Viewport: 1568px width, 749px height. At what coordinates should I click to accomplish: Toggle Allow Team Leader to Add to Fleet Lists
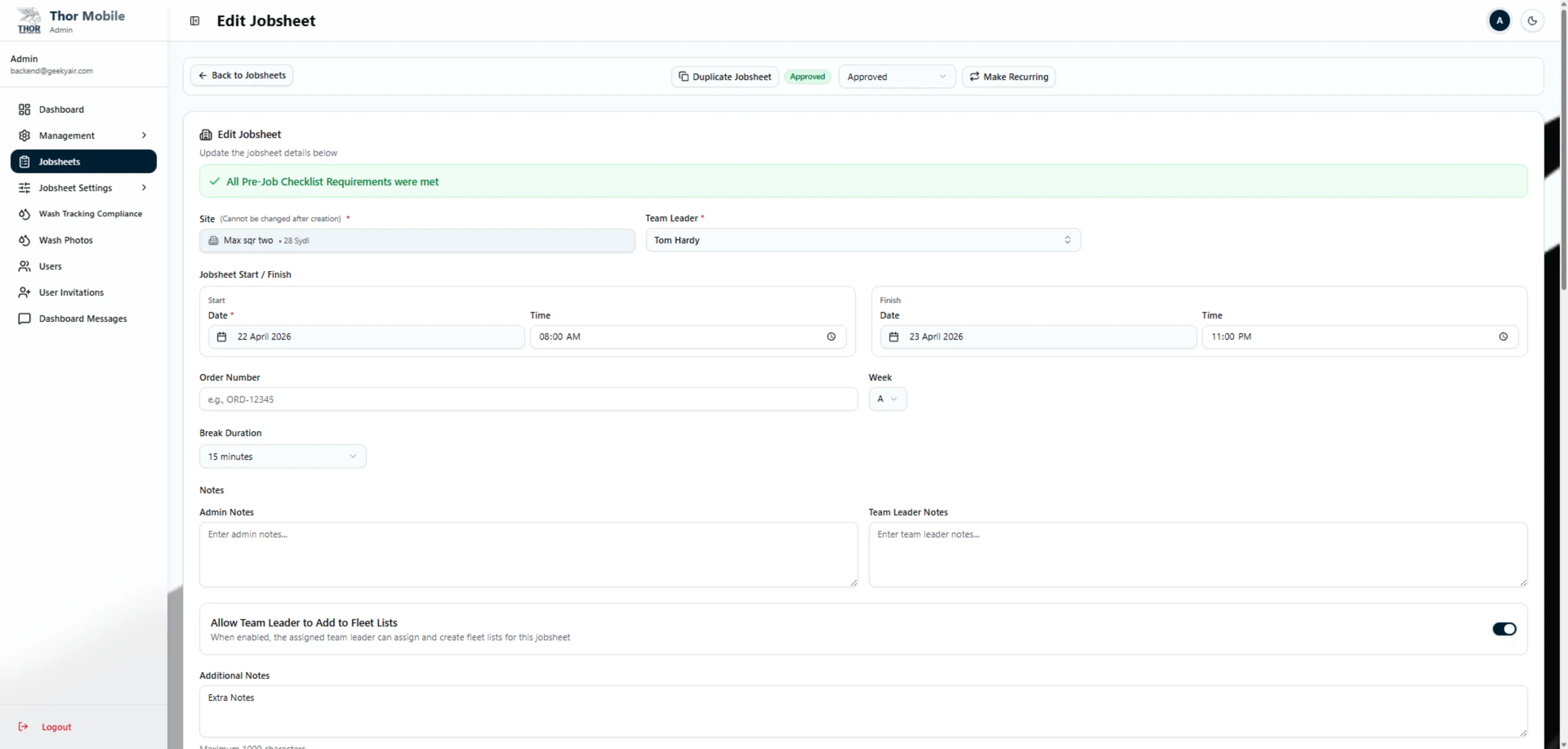pos(1504,629)
